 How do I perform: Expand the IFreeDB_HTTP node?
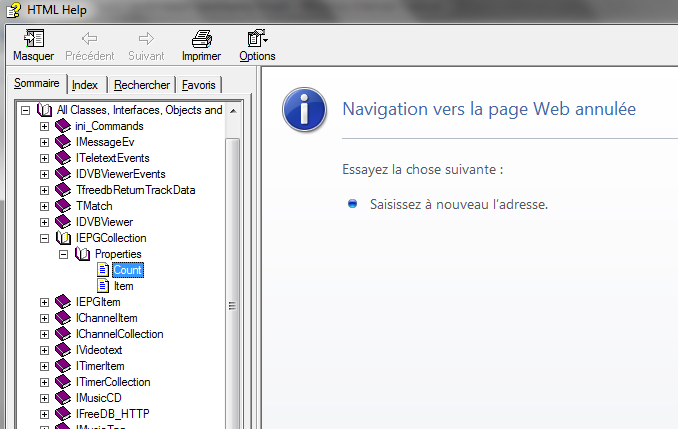point(44,414)
